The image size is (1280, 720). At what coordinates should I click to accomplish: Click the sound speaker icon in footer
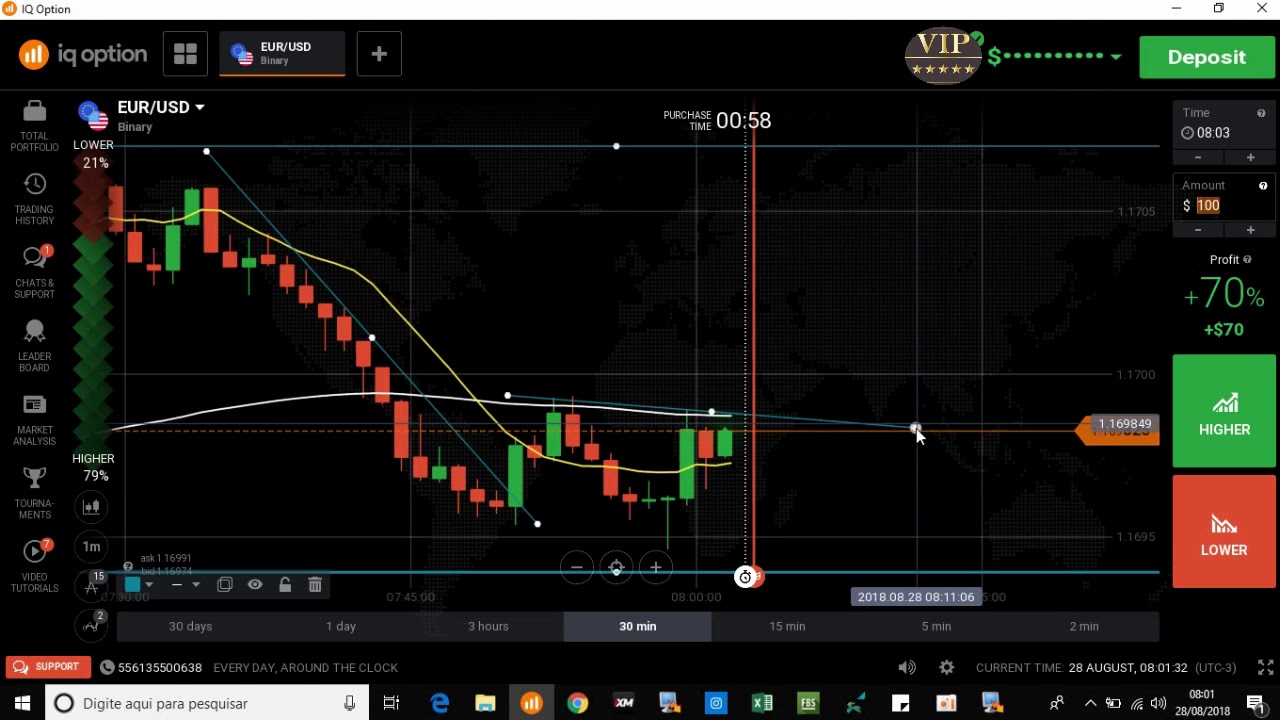pyautogui.click(x=907, y=667)
